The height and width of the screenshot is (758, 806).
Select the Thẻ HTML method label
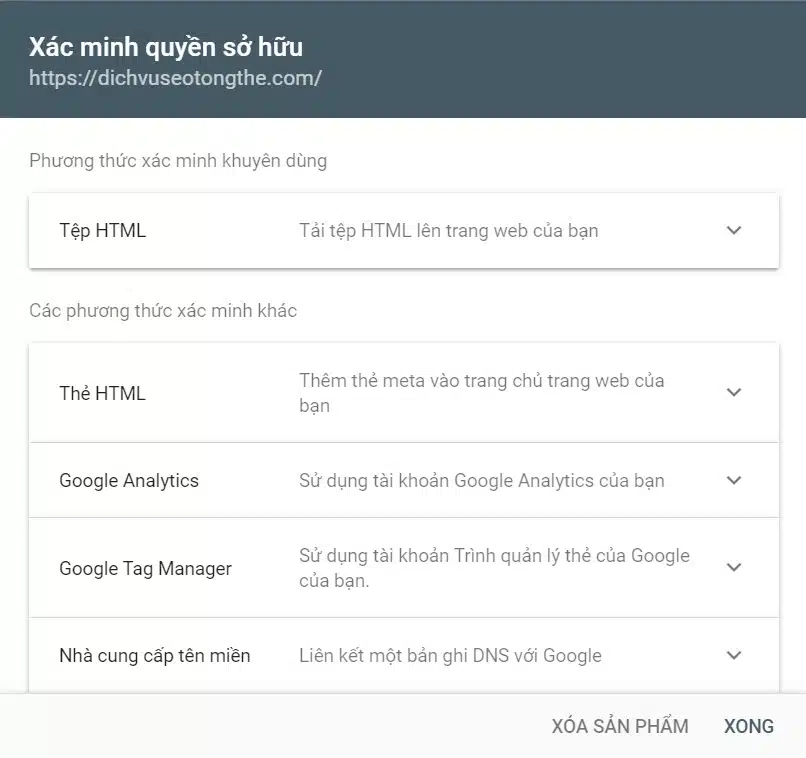click(x=102, y=393)
